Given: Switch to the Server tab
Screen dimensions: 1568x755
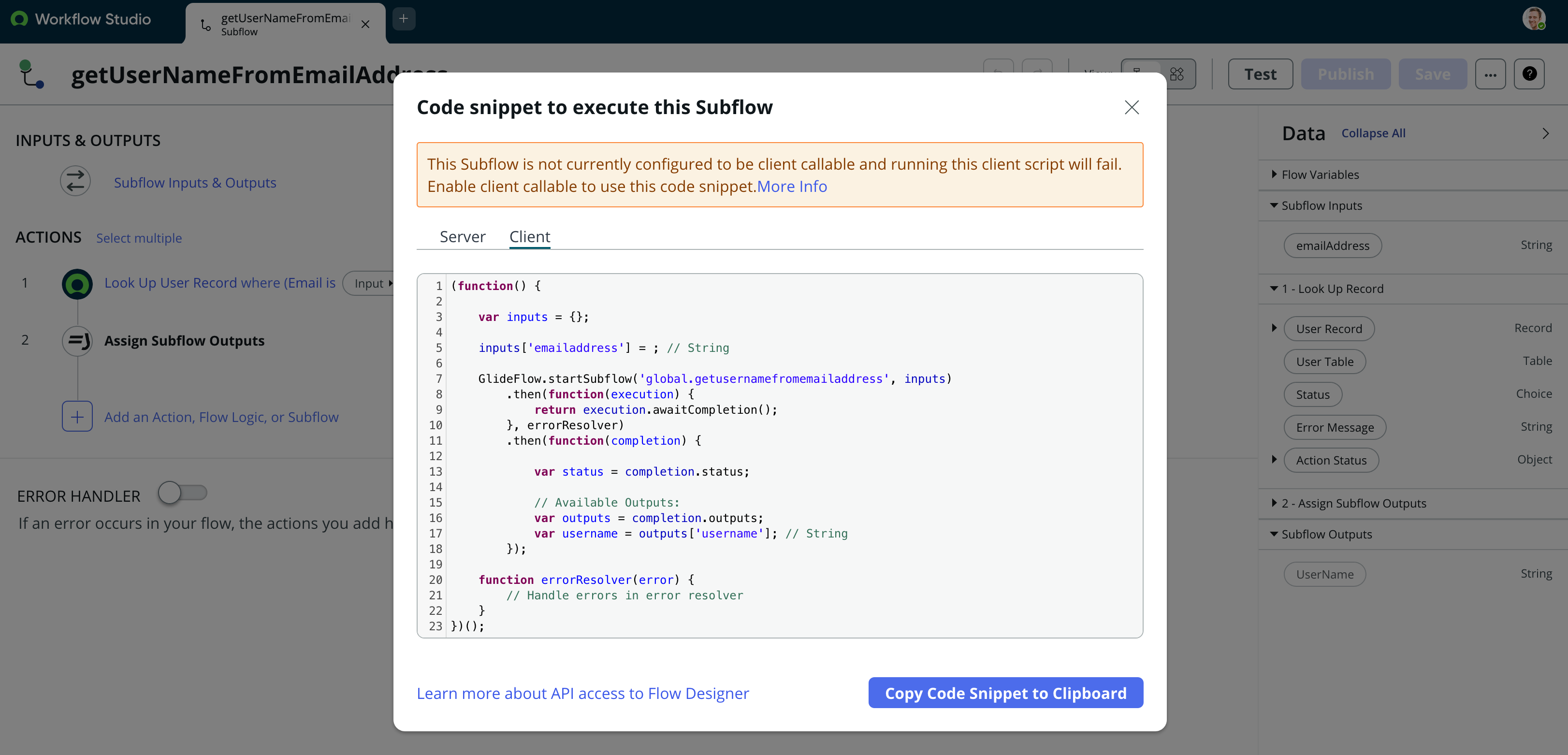Looking at the screenshot, I should [x=462, y=237].
